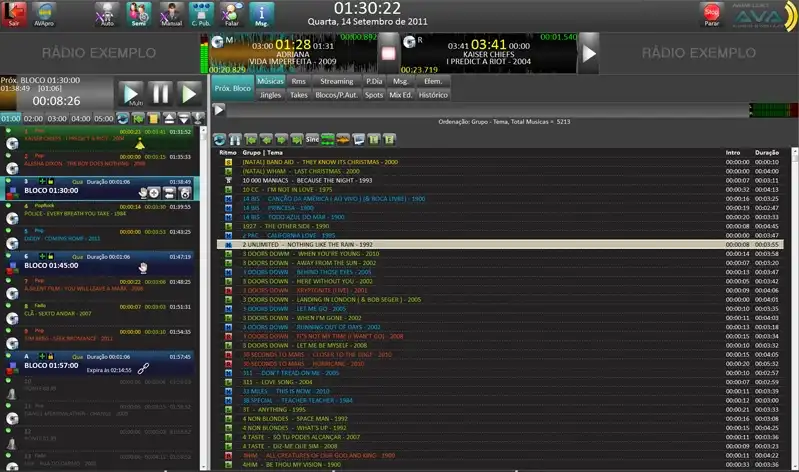799x472 pixels.
Task: Open the Próx. Bloco button
Action: (232, 88)
